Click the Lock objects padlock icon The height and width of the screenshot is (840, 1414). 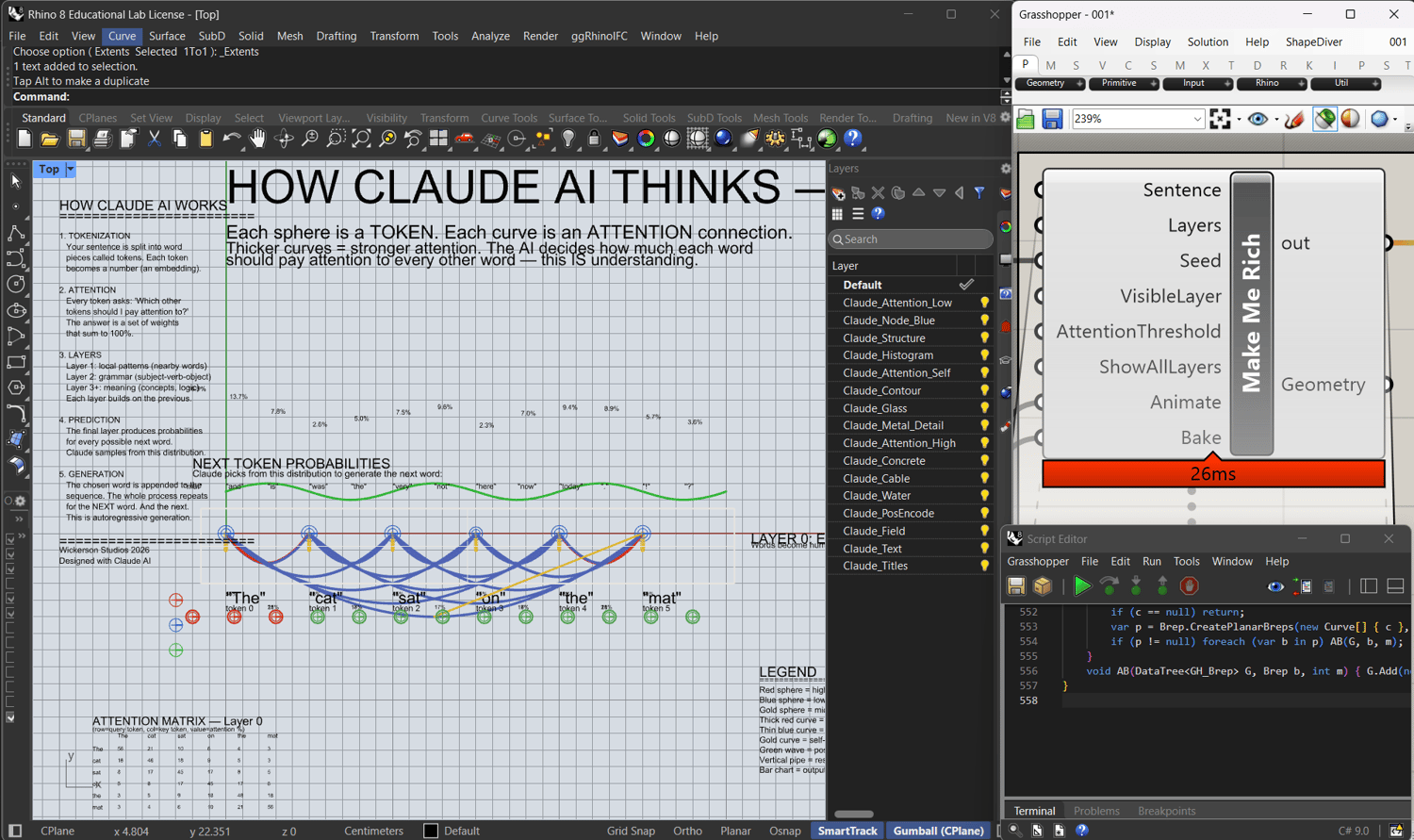[594, 140]
